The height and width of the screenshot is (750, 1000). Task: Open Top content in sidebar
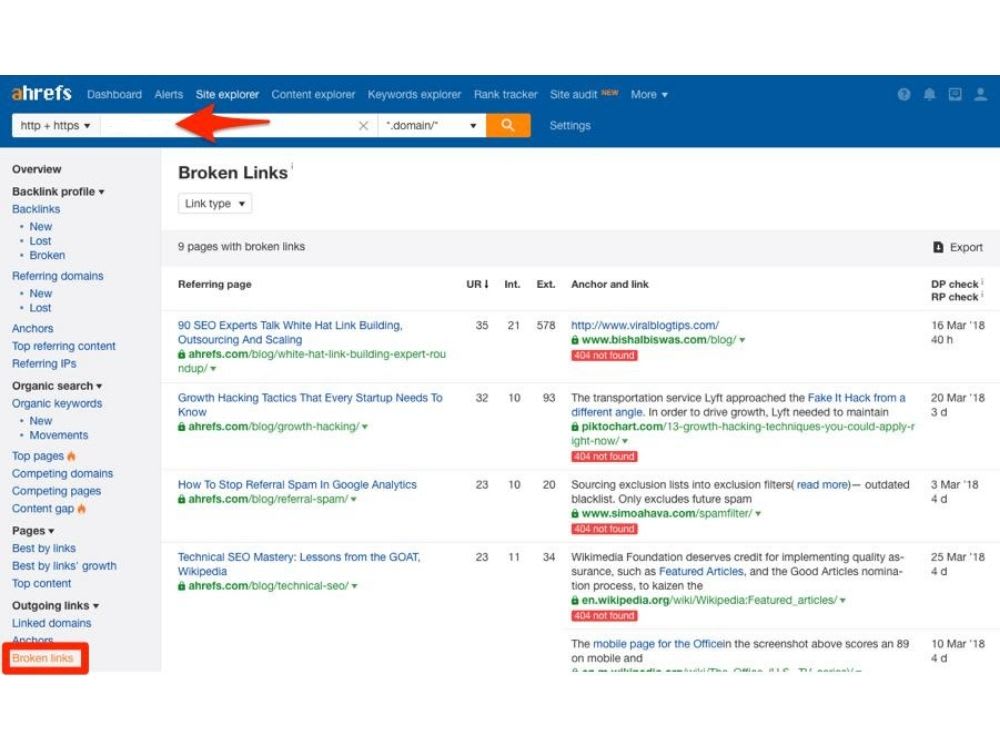[x=41, y=583]
